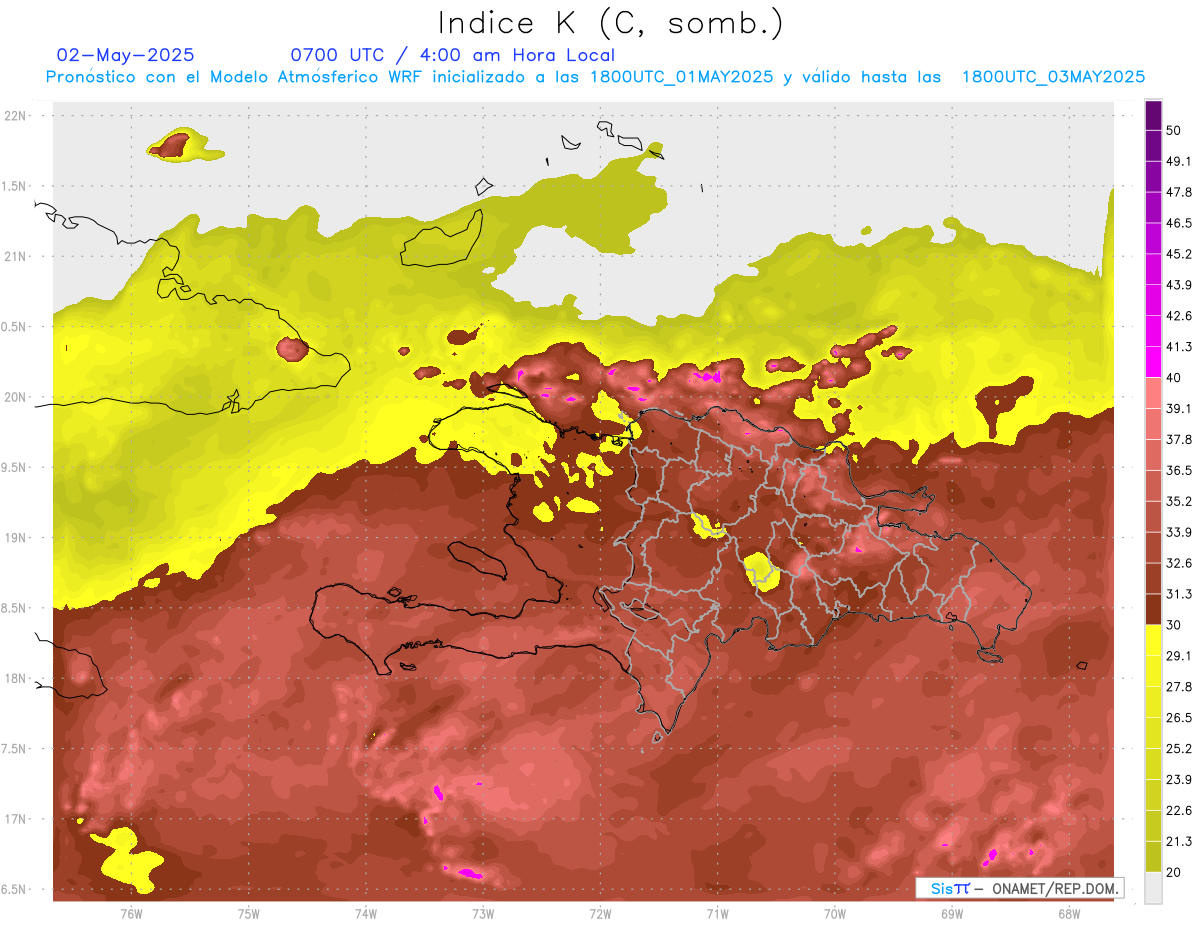The width and height of the screenshot is (1200, 927).
Task: Pick the '20' value on the color scale
Action: (x=1174, y=872)
